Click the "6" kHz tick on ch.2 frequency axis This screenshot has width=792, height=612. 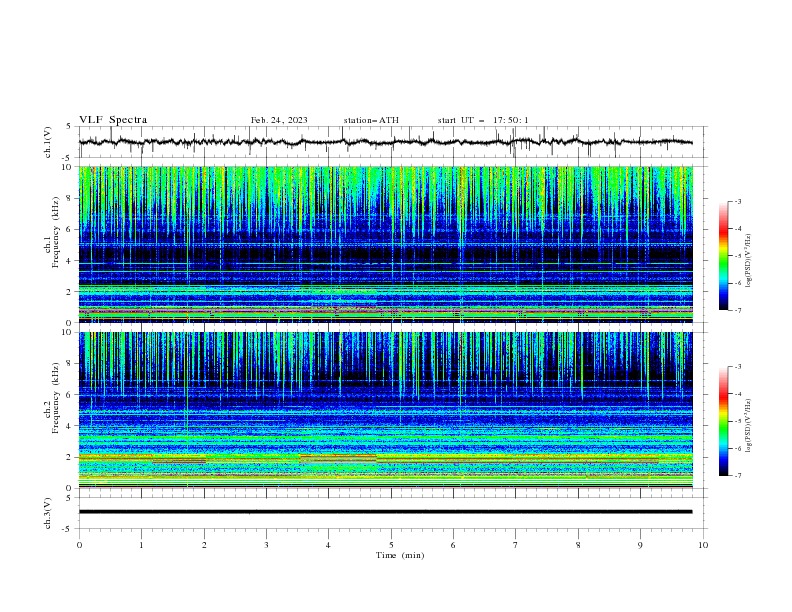coord(70,395)
